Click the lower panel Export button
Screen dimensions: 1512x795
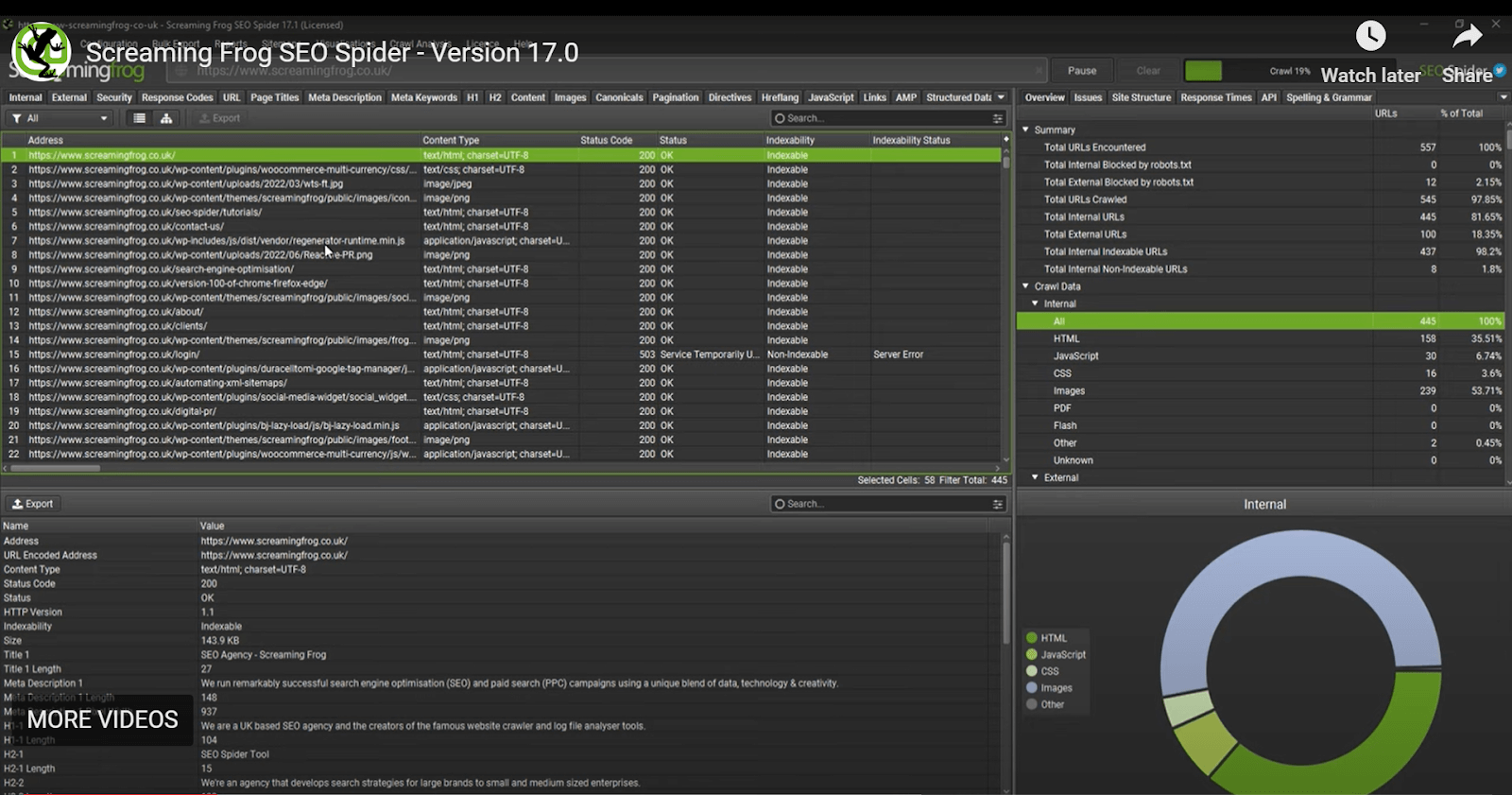pyautogui.click(x=33, y=504)
